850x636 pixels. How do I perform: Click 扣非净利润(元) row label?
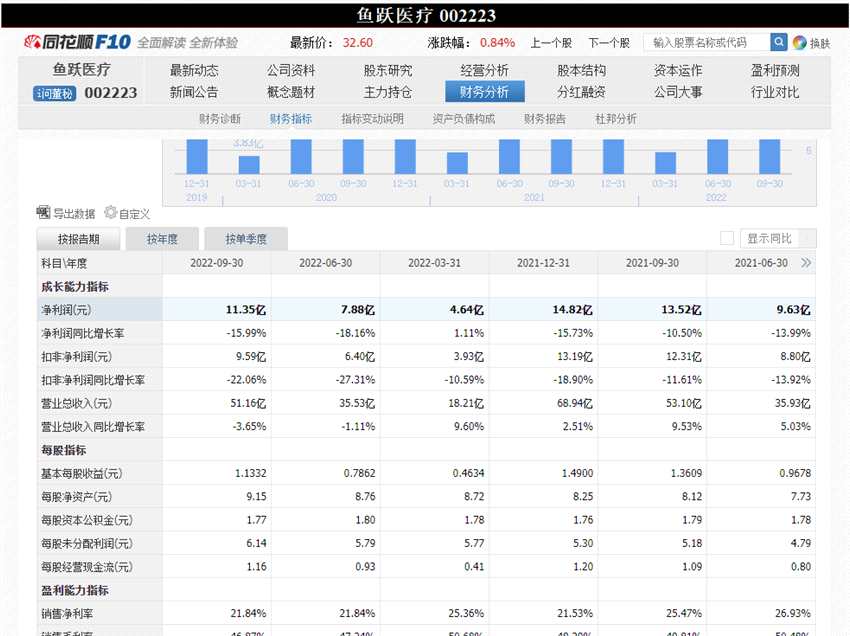click(76, 357)
